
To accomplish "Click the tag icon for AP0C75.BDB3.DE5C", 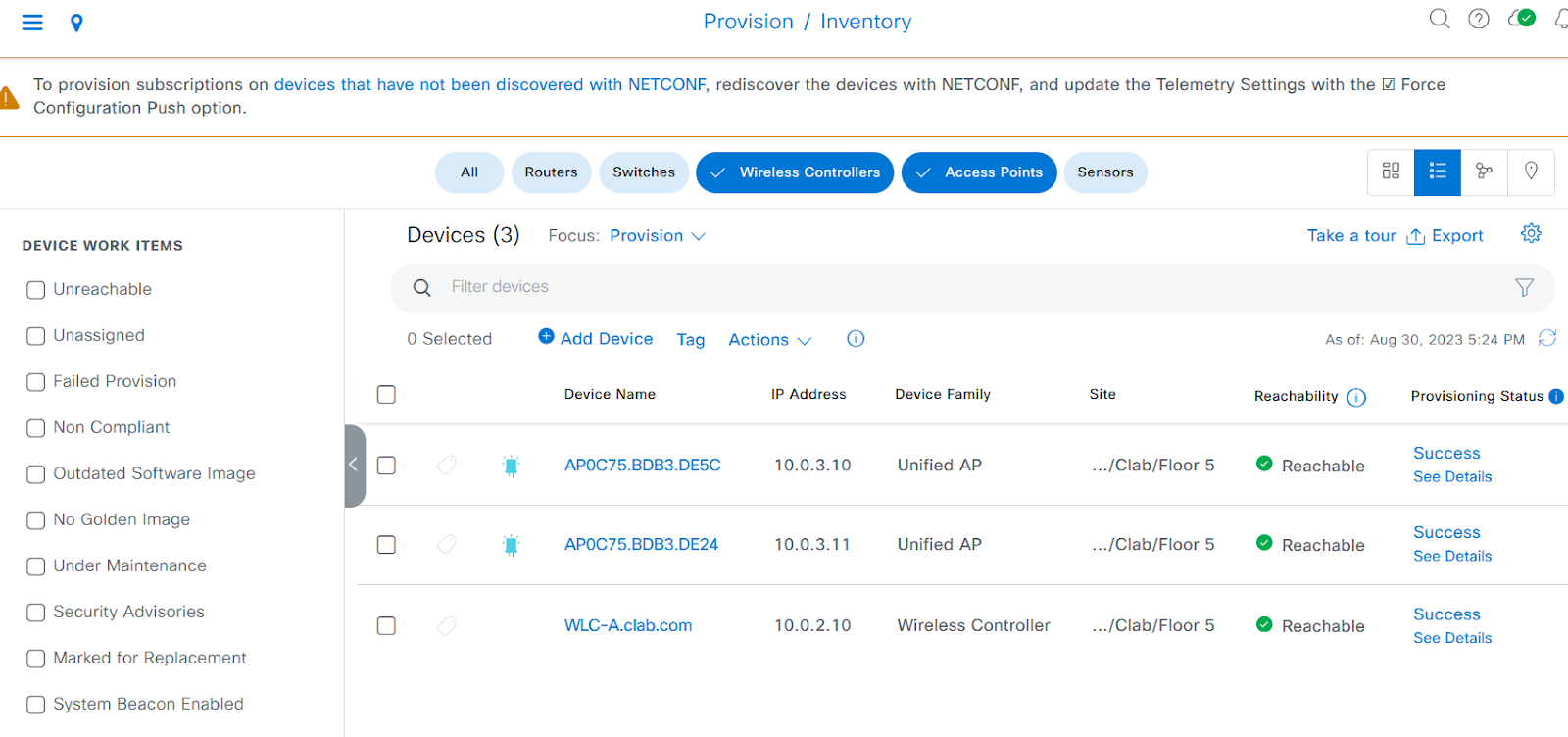I will (x=447, y=465).
